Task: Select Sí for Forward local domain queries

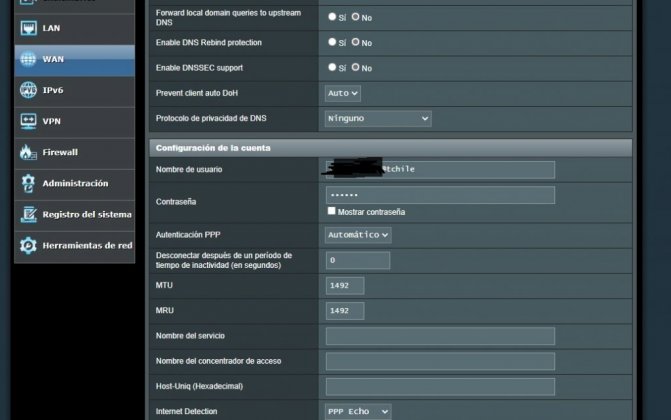Action: (x=332, y=17)
